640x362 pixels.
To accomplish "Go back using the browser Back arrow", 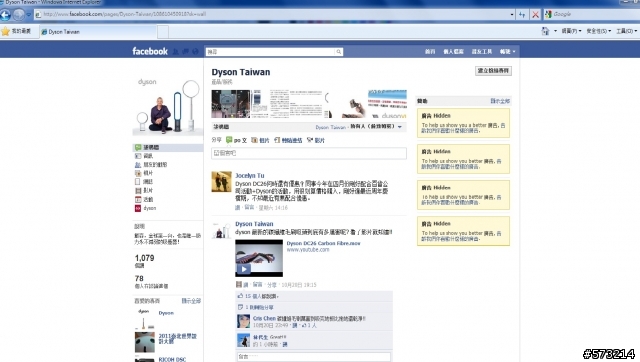I will (5, 15).
